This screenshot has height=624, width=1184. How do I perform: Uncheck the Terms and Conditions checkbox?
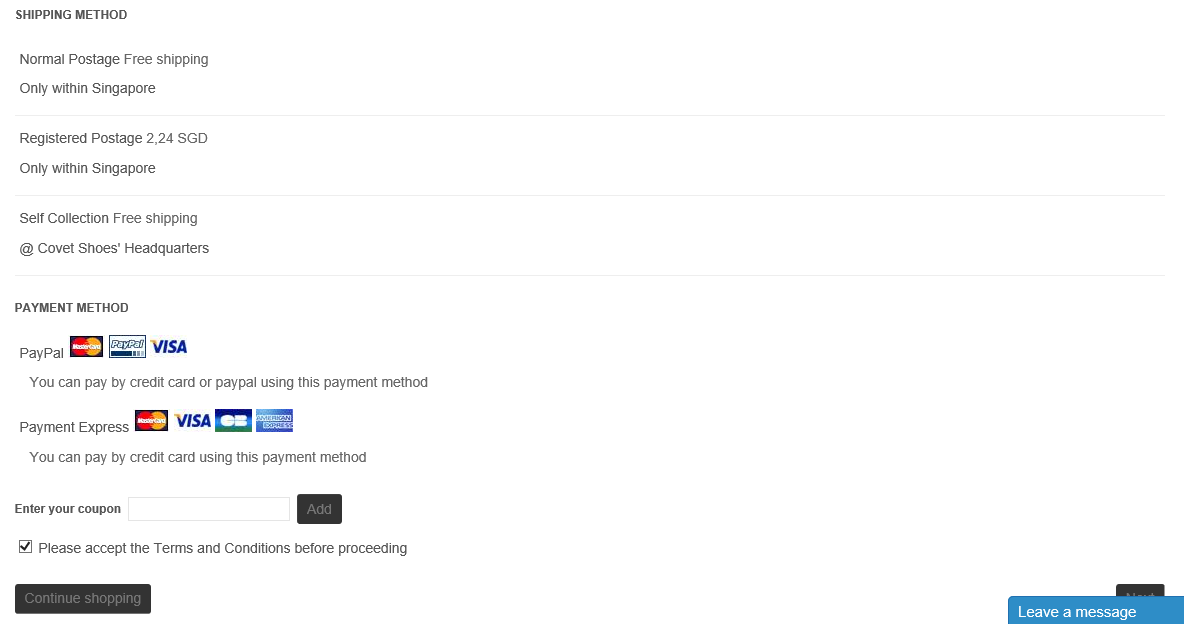coord(26,547)
